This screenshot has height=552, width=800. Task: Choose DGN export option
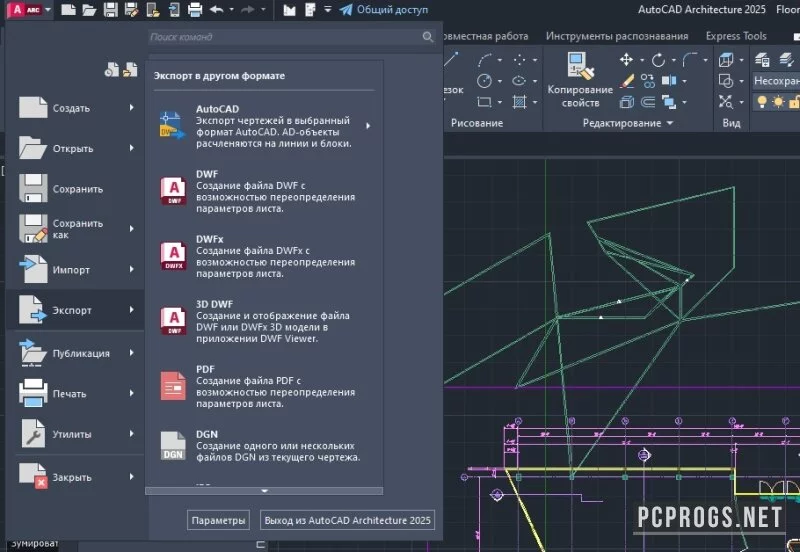tap(264, 445)
